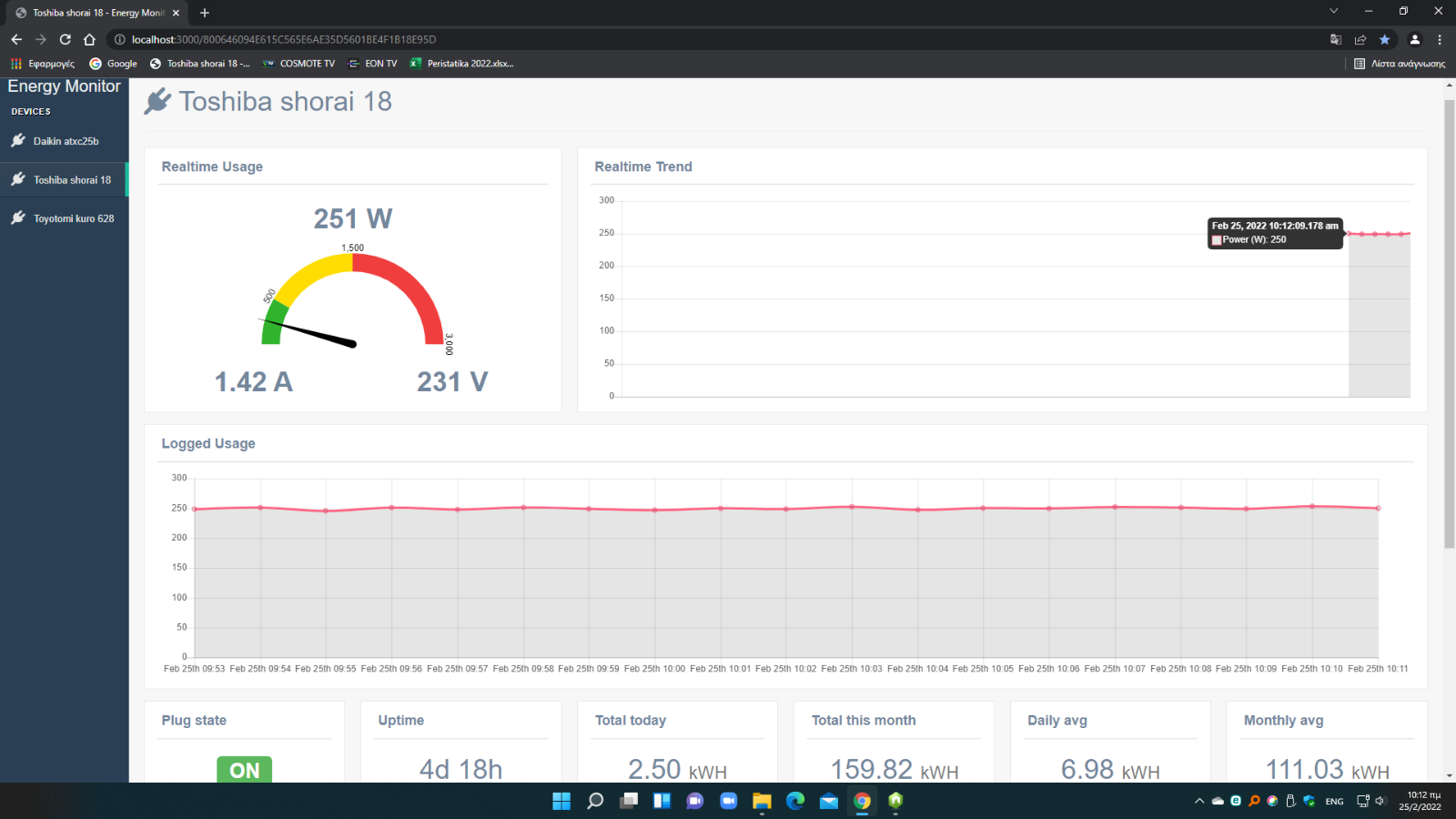The image size is (1456, 819).
Task: Reload the current page
Action: point(65,39)
